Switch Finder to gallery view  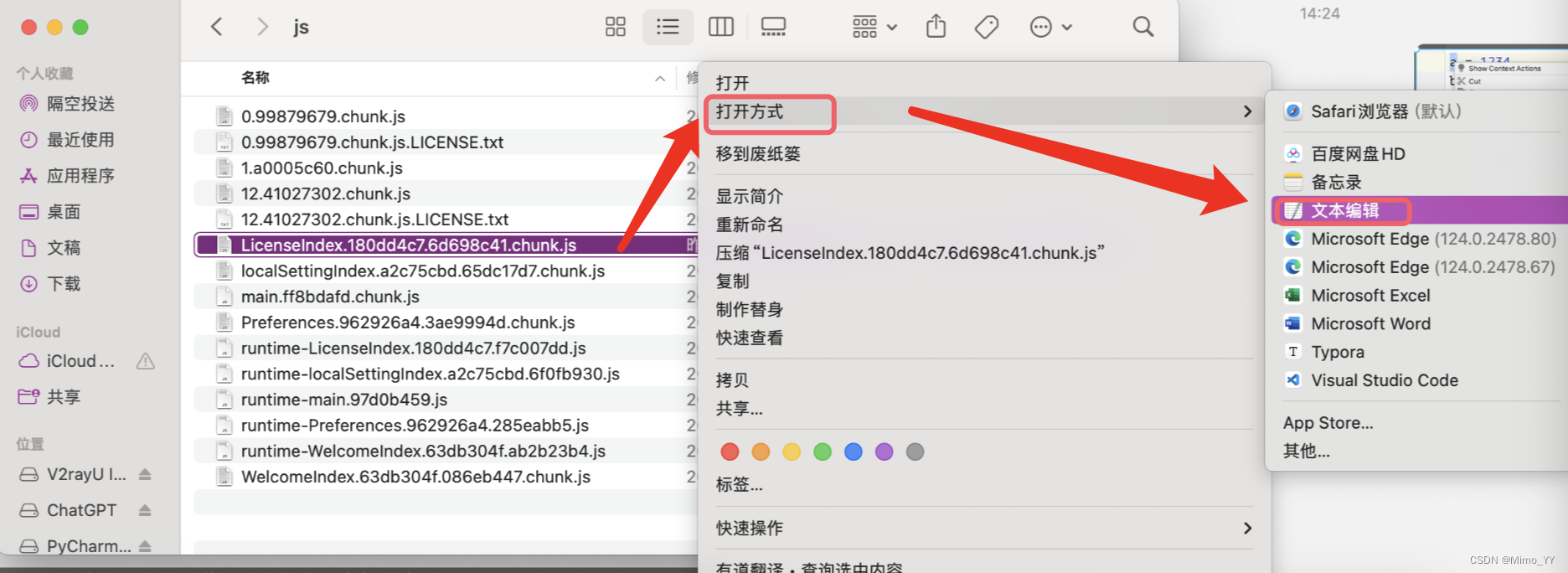click(773, 28)
